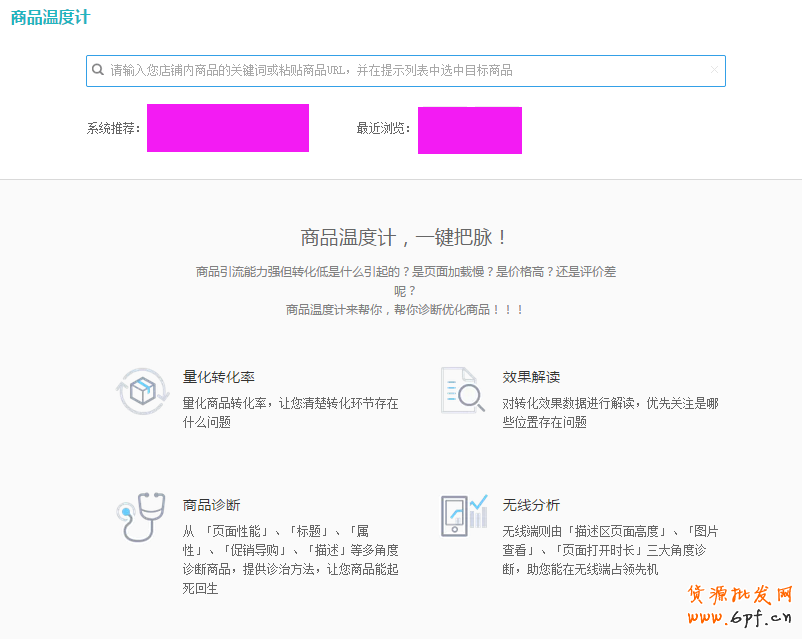Click the 商品温度计，一键把脉 headline
The image size is (802, 639).
(405, 238)
